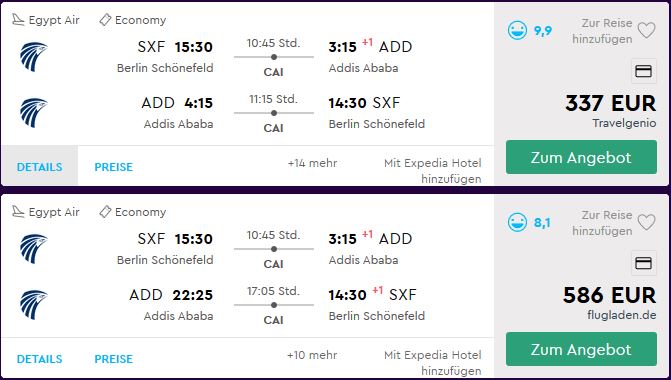Click credit card icon above 586 EUR
The height and width of the screenshot is (380, 671).
click(x=644, y=263)
